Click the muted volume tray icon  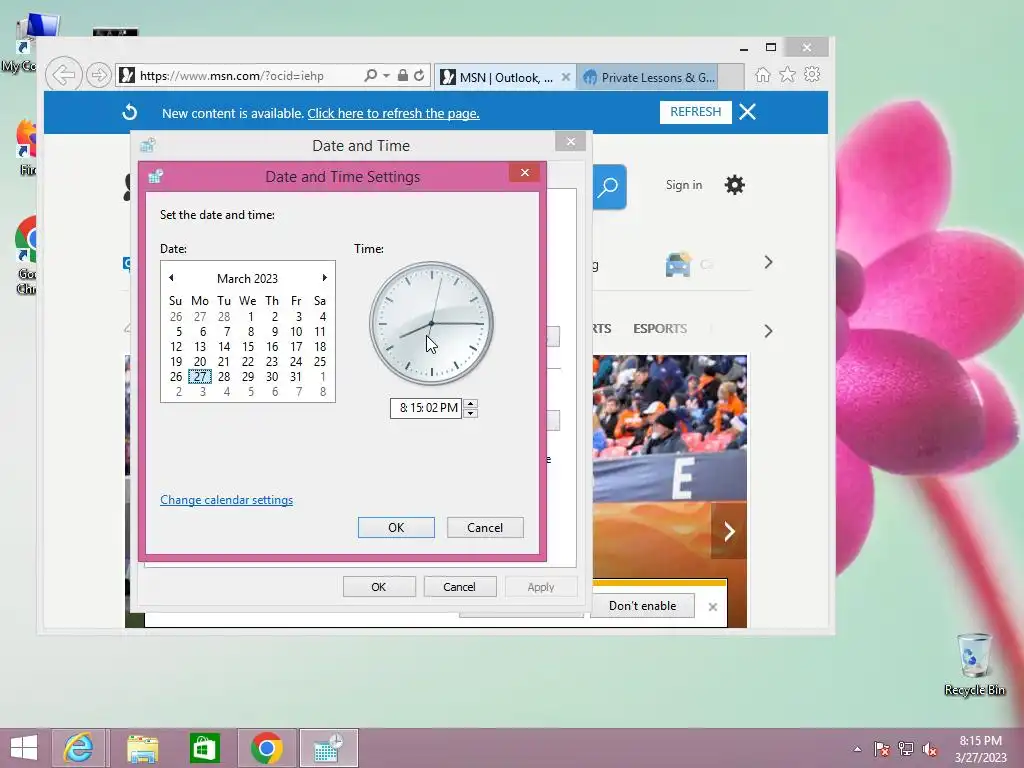pos(930,749)
